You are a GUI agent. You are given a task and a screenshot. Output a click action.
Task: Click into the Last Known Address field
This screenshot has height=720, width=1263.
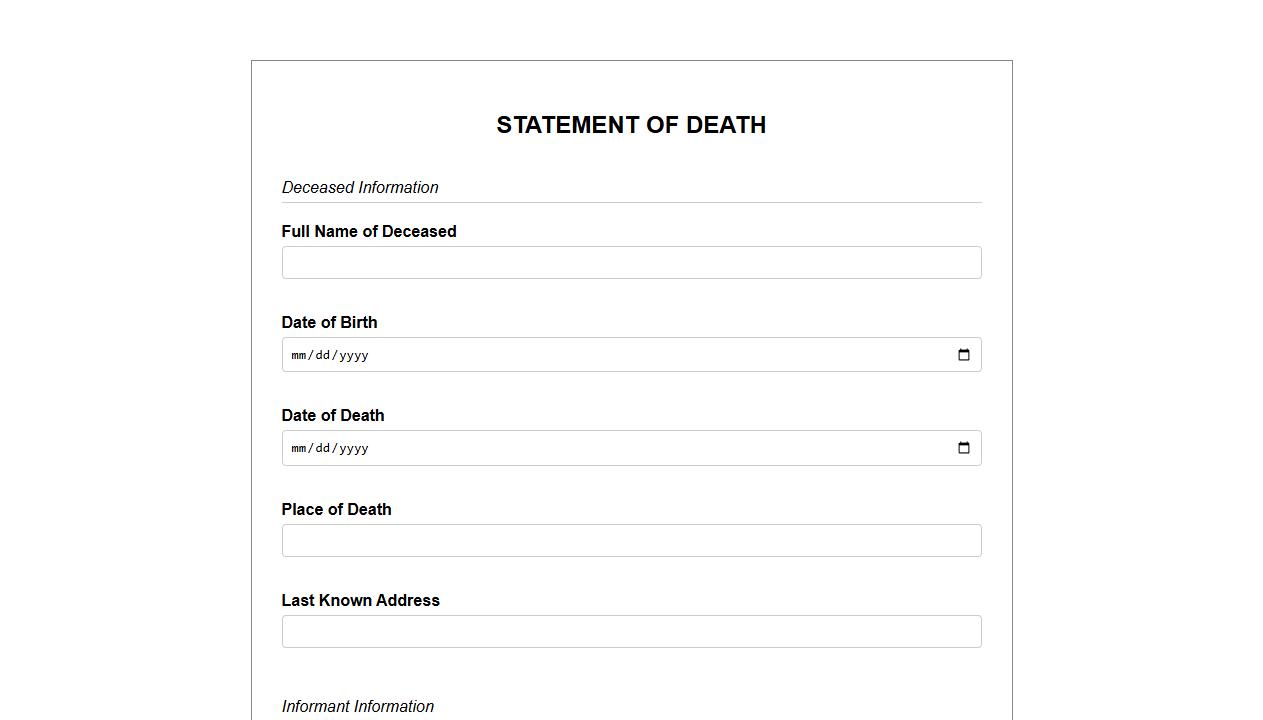tap(631, 632)
